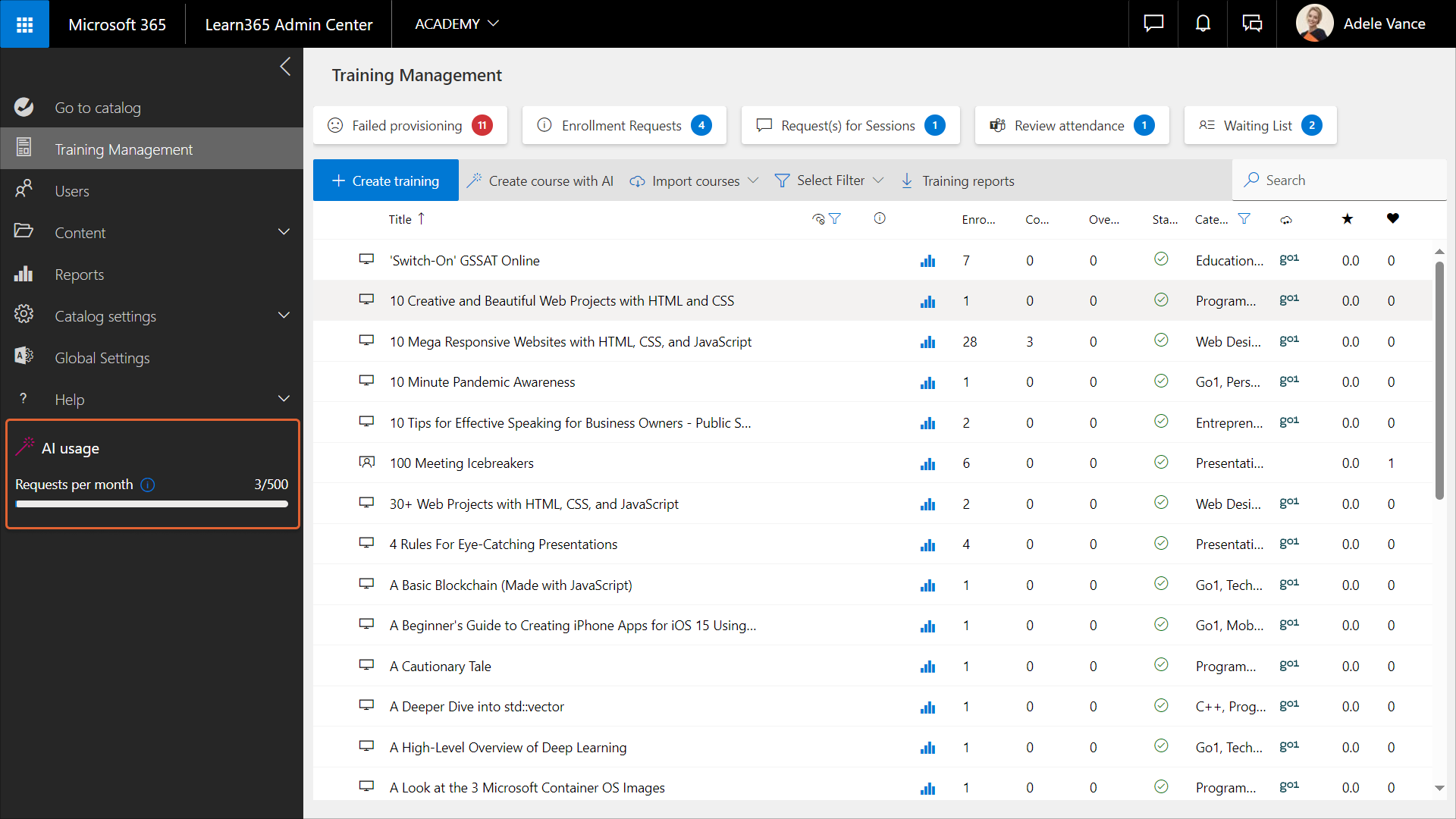Collapse the left navigation sidebar

click(x=285, y=67)
